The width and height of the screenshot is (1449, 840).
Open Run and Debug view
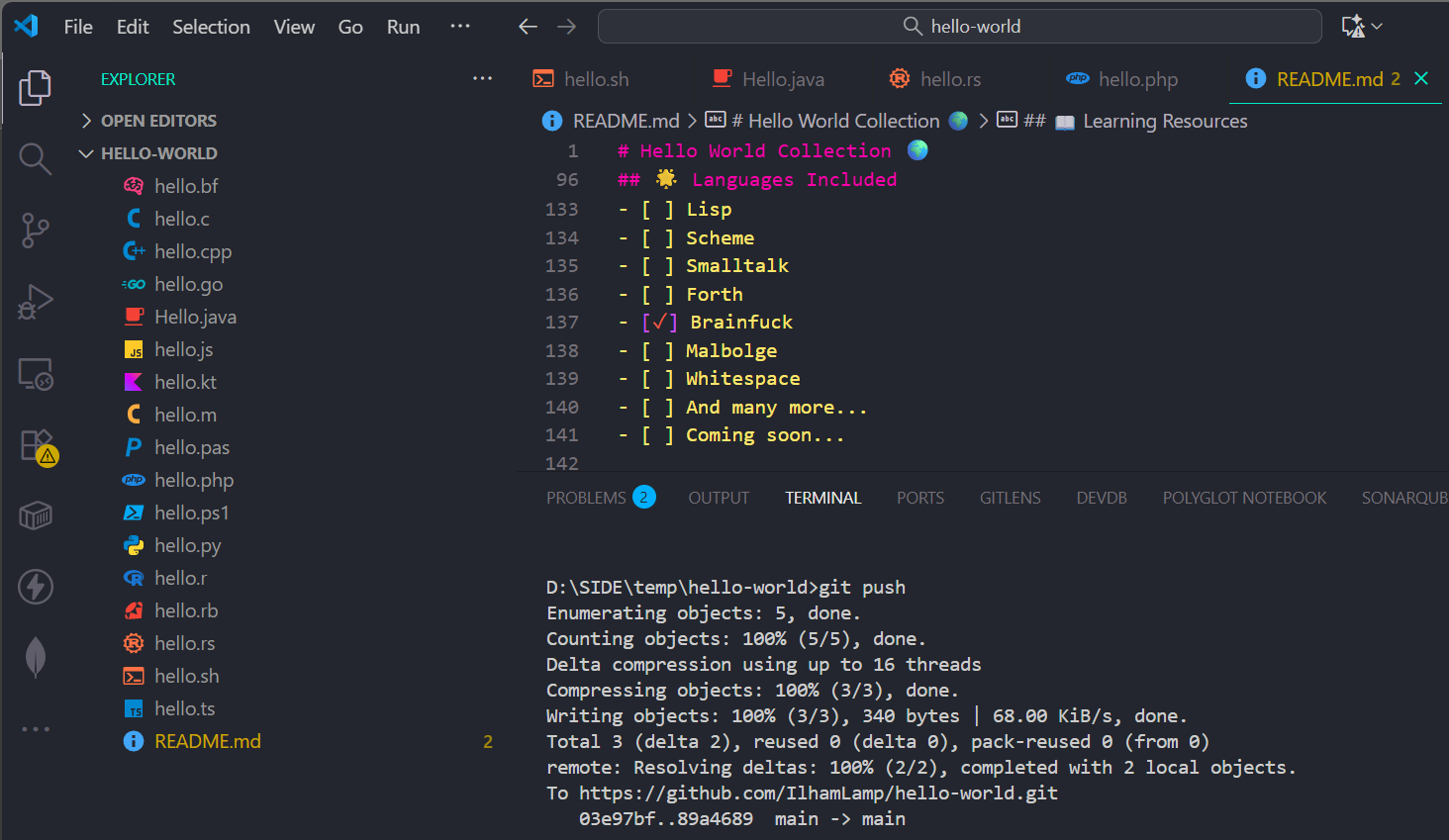(35, 302)
